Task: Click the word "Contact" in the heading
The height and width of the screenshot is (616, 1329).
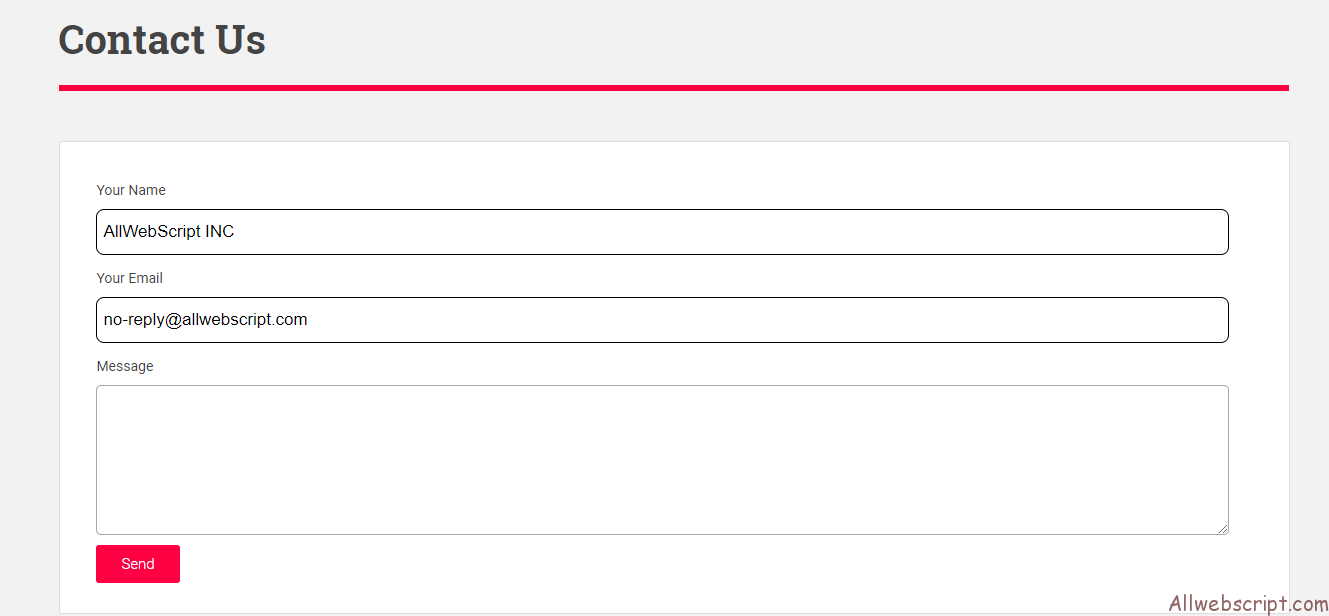Action: pyautogui.click(x=132, y=40)
